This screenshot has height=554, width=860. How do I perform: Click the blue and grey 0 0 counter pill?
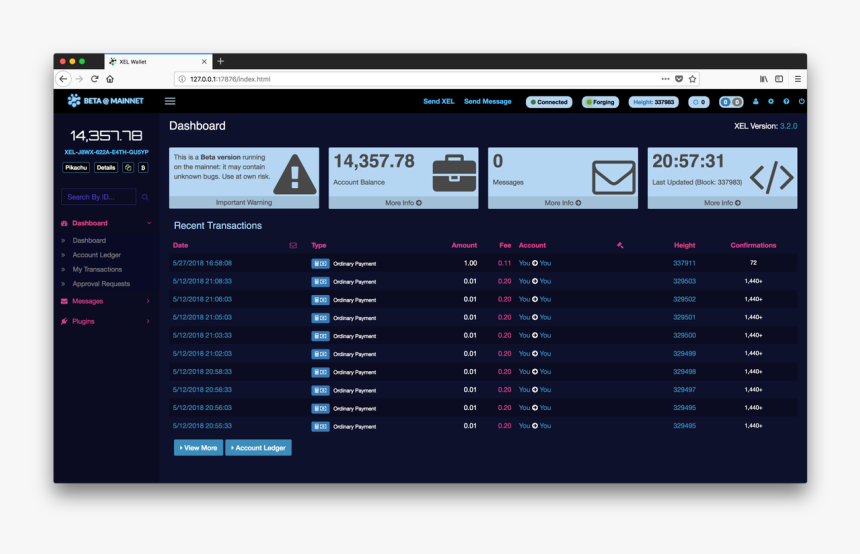731,102
